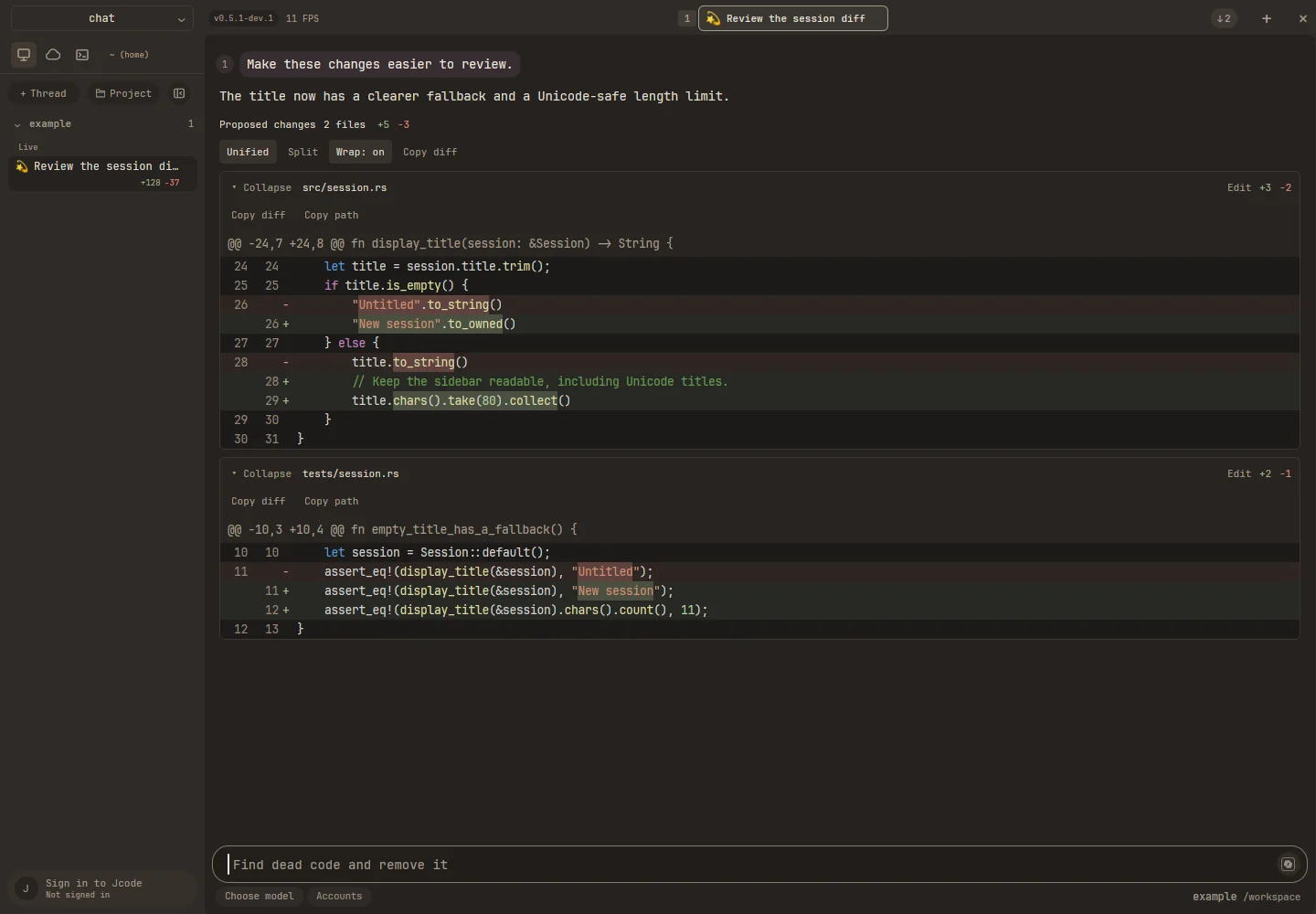
Task: Click the added chars().count() assertion line
Action: tap(759, 610)
